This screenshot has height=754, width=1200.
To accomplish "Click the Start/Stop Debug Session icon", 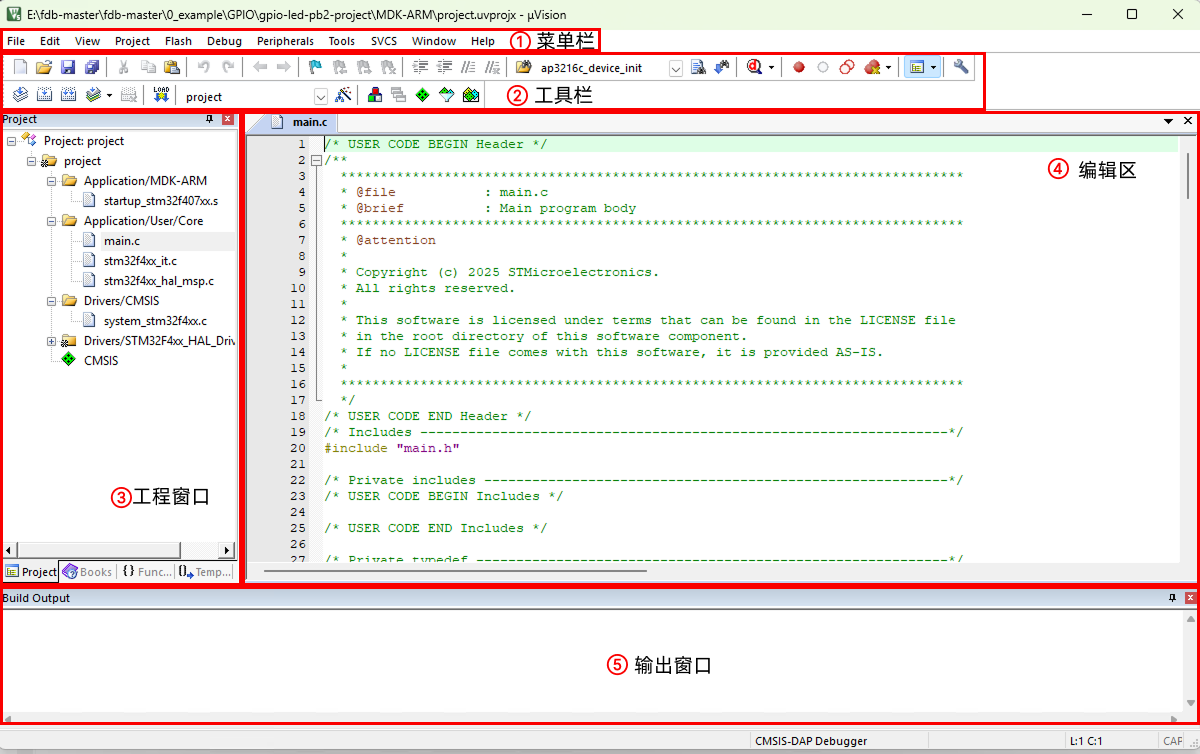I will tap(754, 67).
